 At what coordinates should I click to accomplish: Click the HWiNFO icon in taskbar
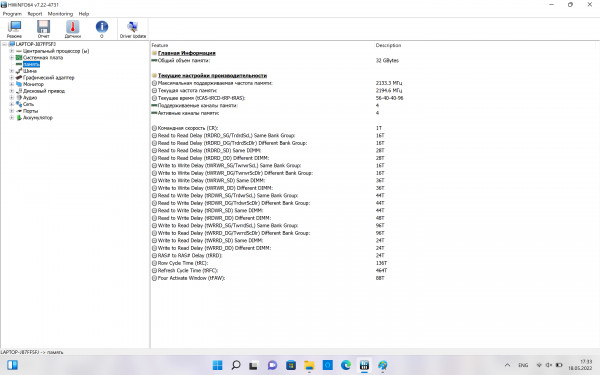(364, 365)
